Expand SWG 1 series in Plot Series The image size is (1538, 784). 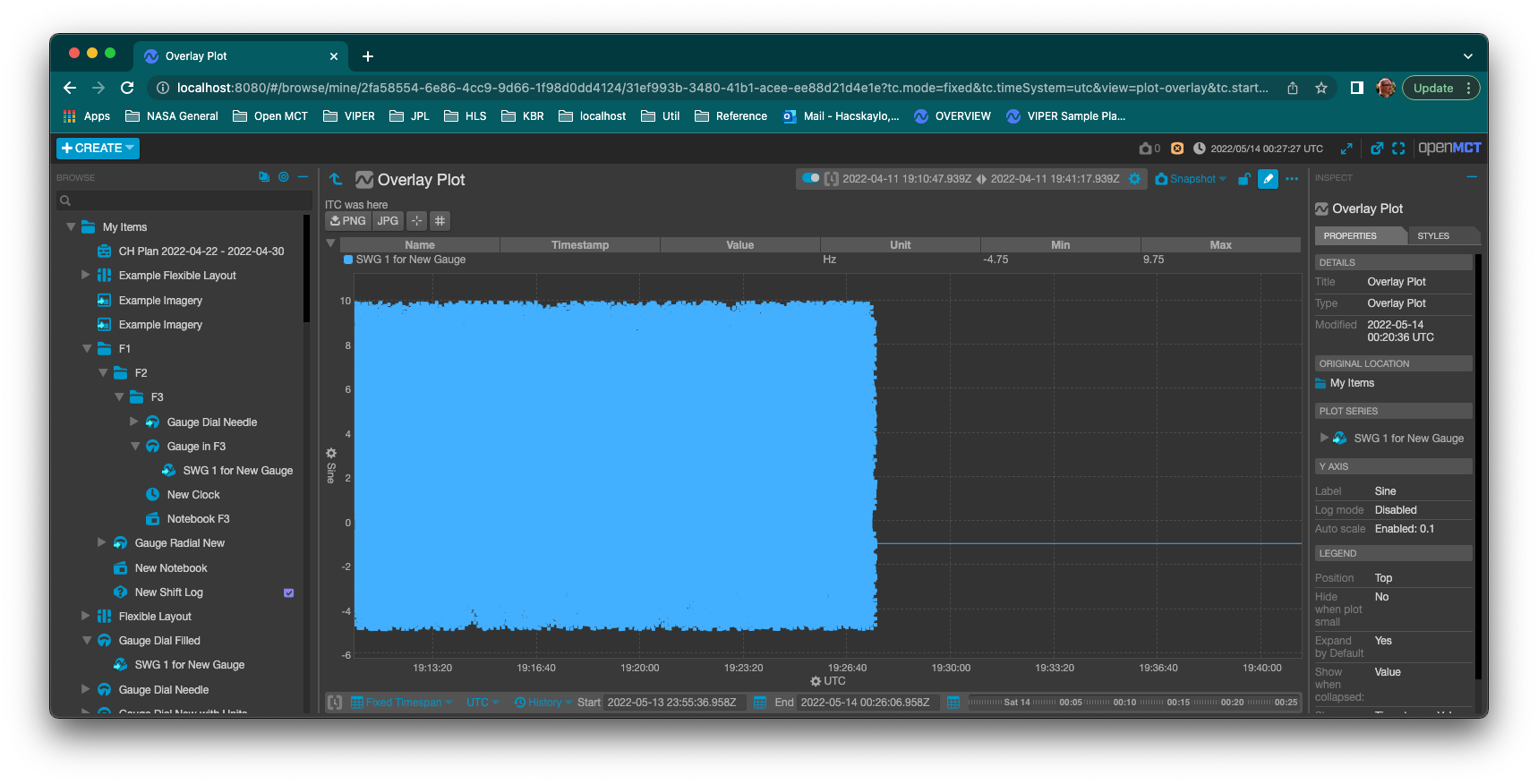pyautogui.click(x=1324, y=438)
